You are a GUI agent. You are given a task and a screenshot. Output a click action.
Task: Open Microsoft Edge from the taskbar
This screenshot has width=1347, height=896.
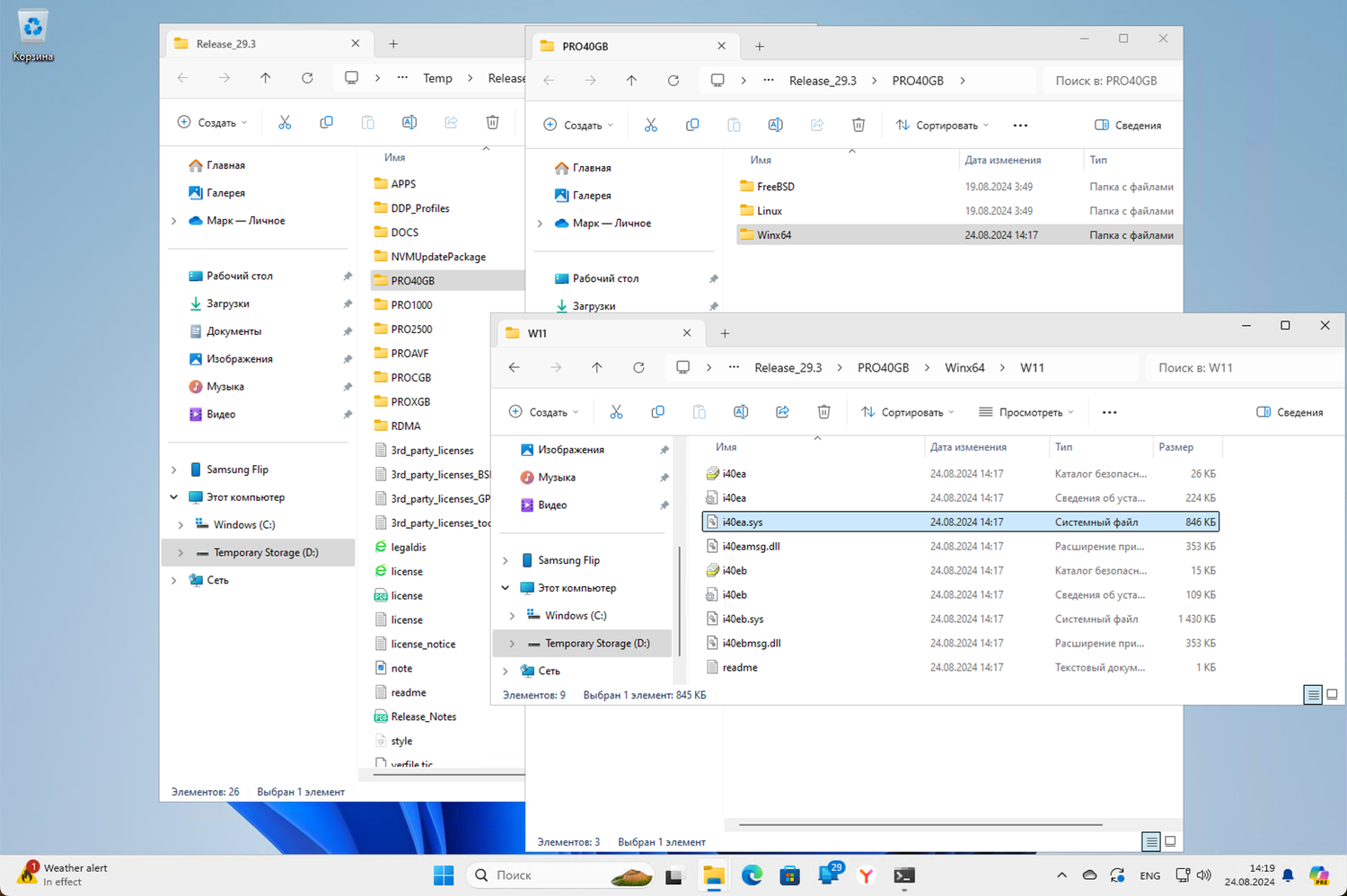coord(752,875)
